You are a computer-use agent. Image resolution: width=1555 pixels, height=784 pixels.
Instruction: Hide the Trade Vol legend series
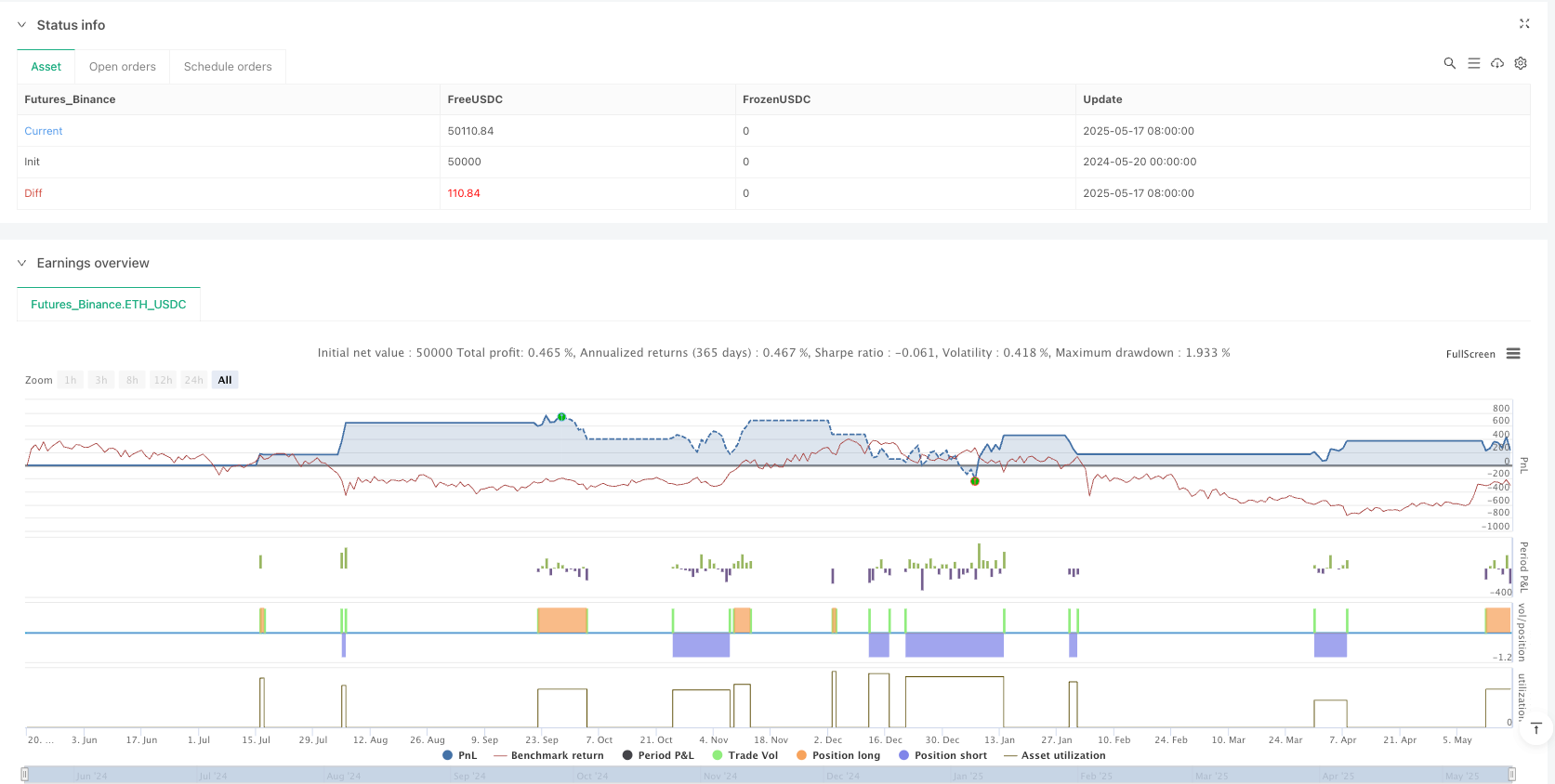[x=745, y=755]
